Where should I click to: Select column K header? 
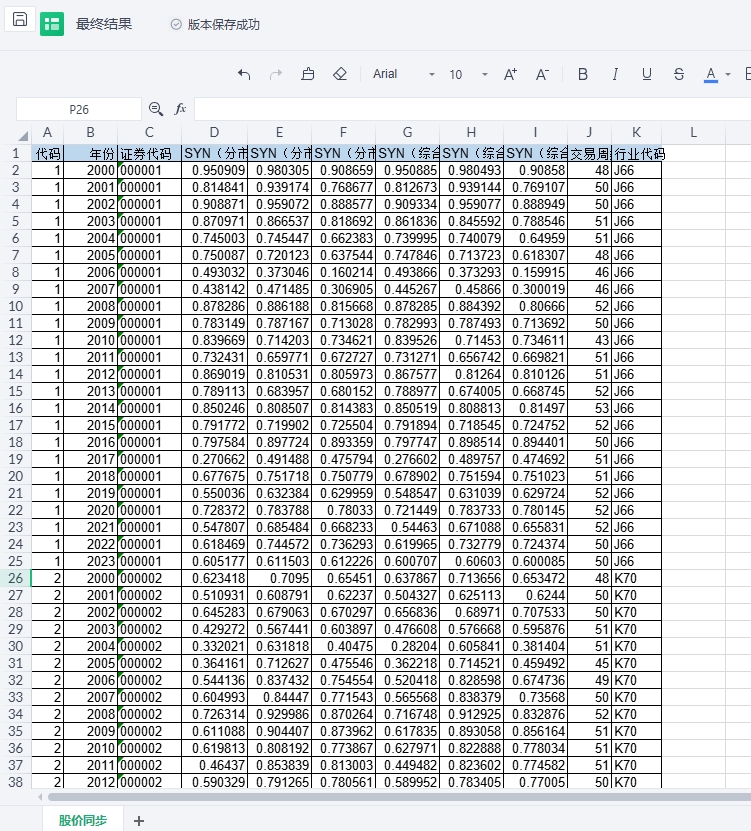(636, 132)
